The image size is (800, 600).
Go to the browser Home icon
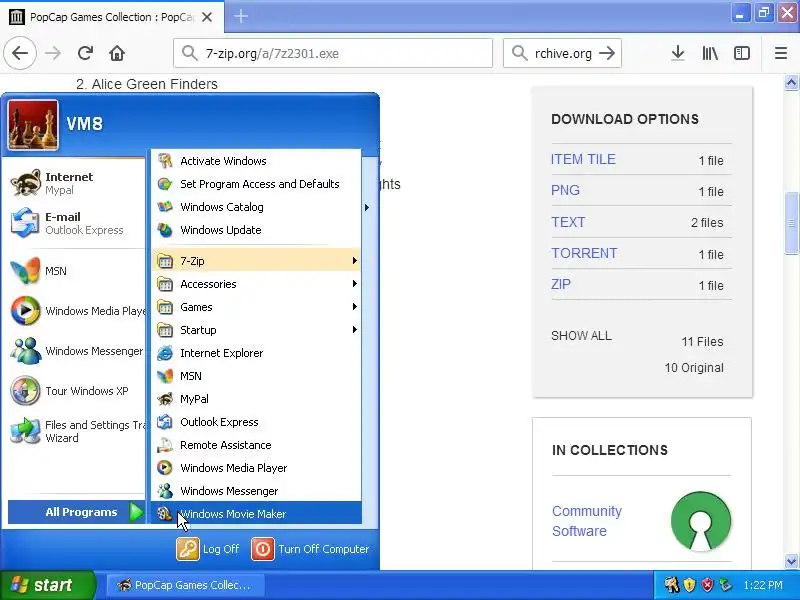point(117,53)
